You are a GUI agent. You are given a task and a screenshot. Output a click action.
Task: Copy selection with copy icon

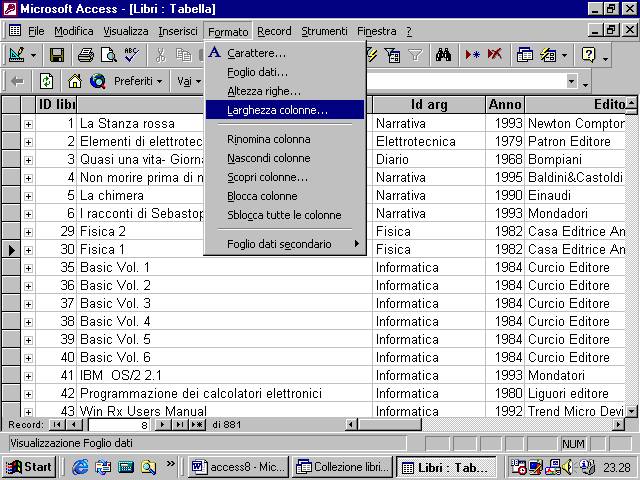[183, 55]
